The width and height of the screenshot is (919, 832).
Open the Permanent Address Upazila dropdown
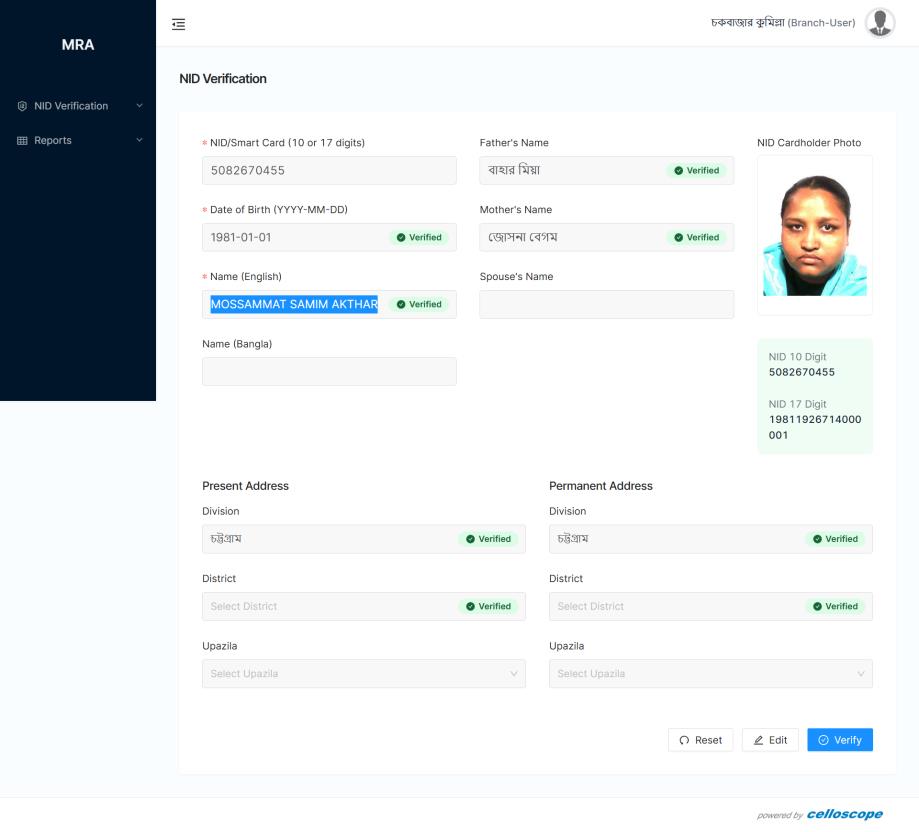tap(710, 674)
